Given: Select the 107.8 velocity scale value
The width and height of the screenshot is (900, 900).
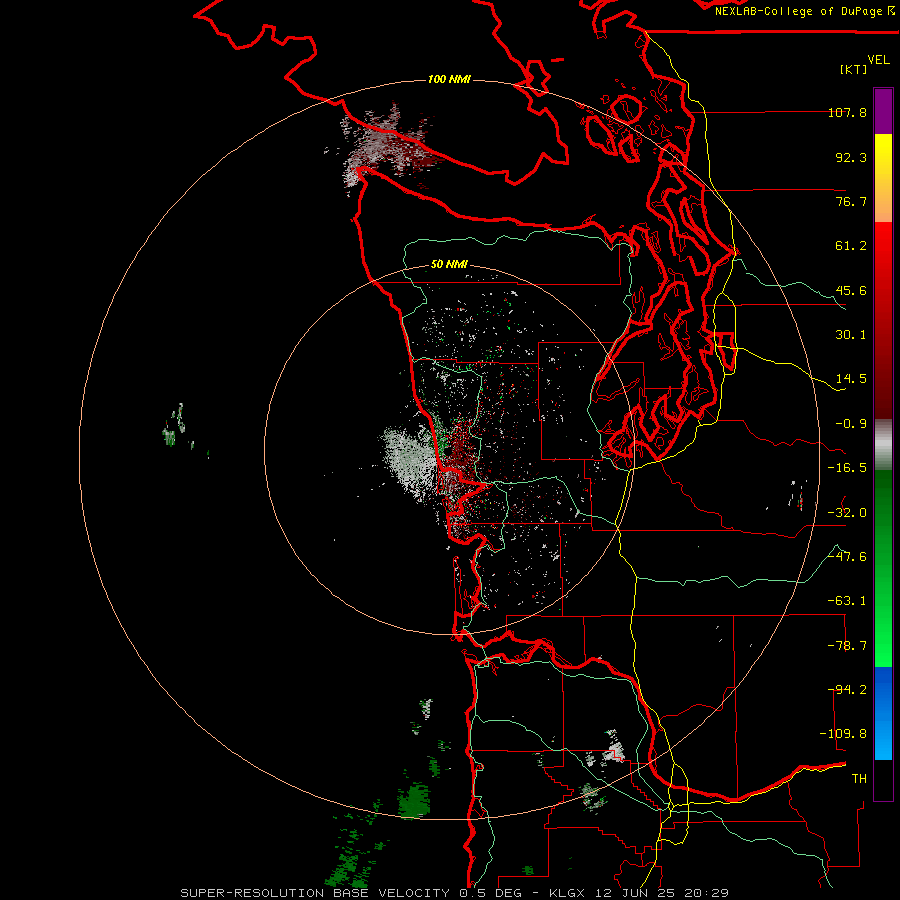Looking at the screenshot, I should 847,112.
